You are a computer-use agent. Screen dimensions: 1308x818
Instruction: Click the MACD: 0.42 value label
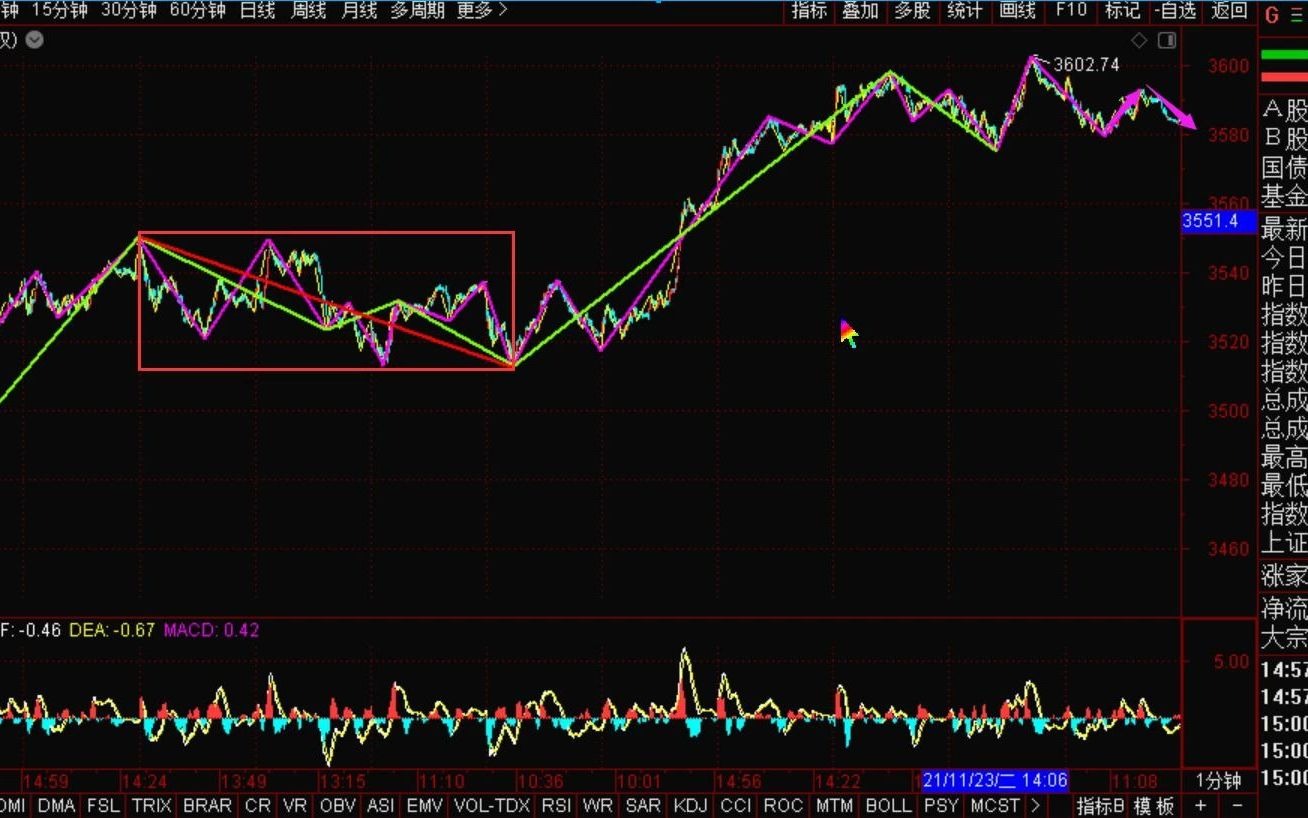211,630
